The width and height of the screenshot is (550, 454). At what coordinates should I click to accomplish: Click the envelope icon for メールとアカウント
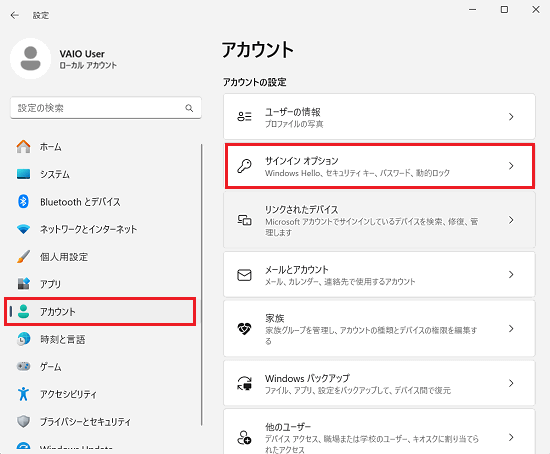tap(244, 275)
